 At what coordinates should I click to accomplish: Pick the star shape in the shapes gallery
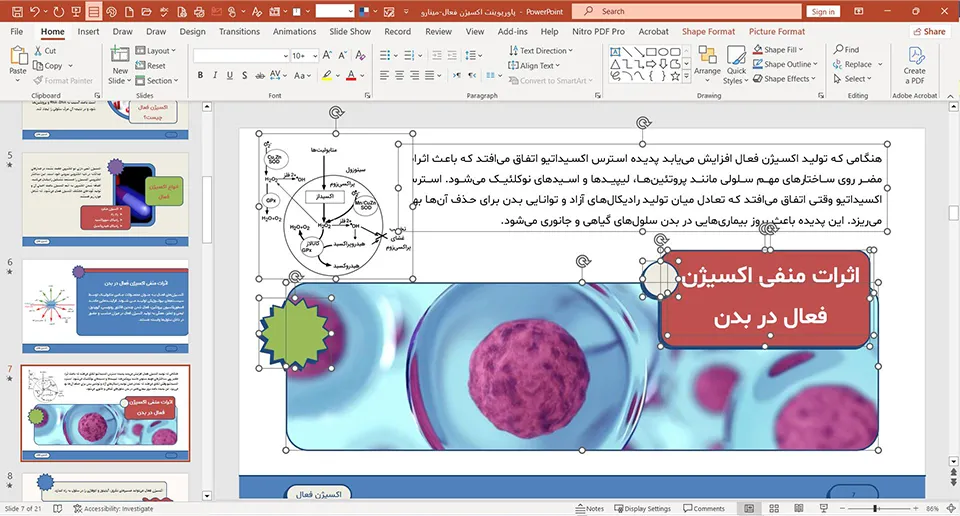tap(675, 77)
